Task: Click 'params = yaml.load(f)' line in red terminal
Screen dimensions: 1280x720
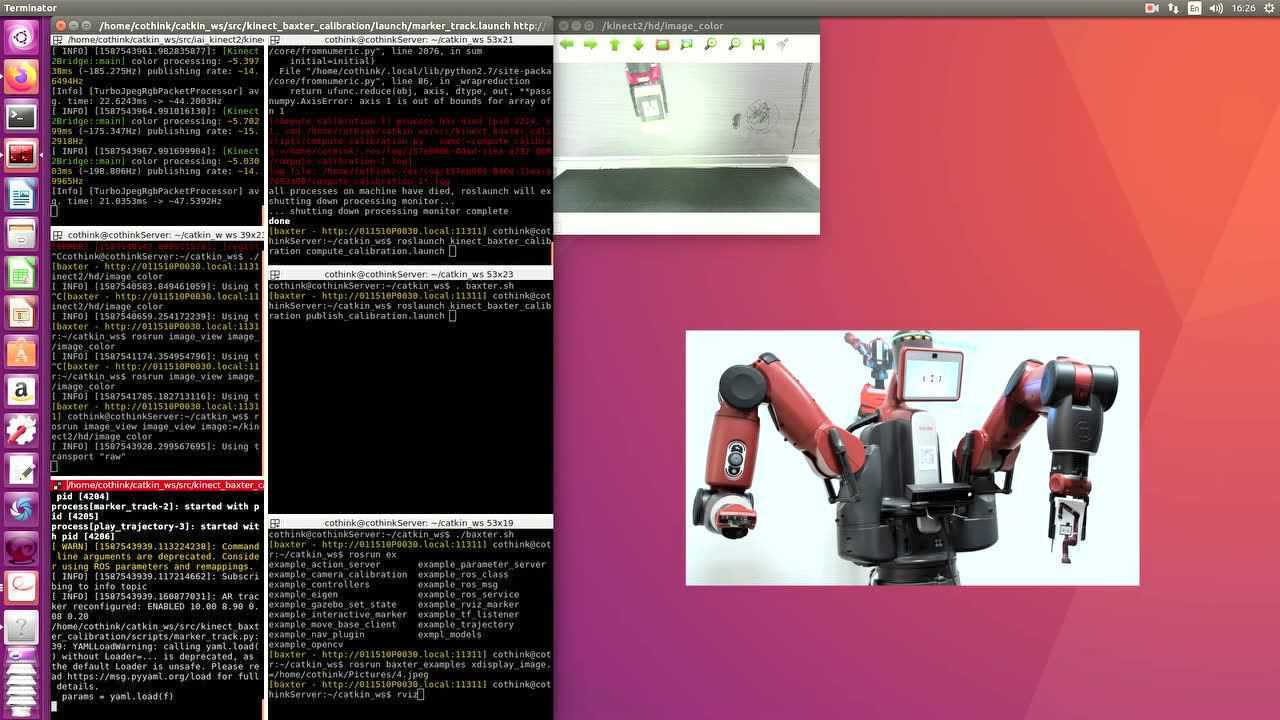Action: [116, 696]
